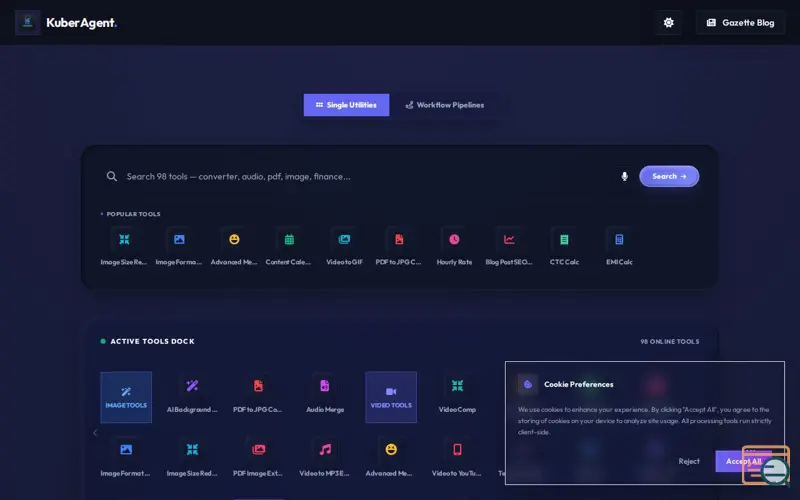The height and width of the screenshot is (500, 800).
Task: Accept All cookies
Action: tap(744, 461)
